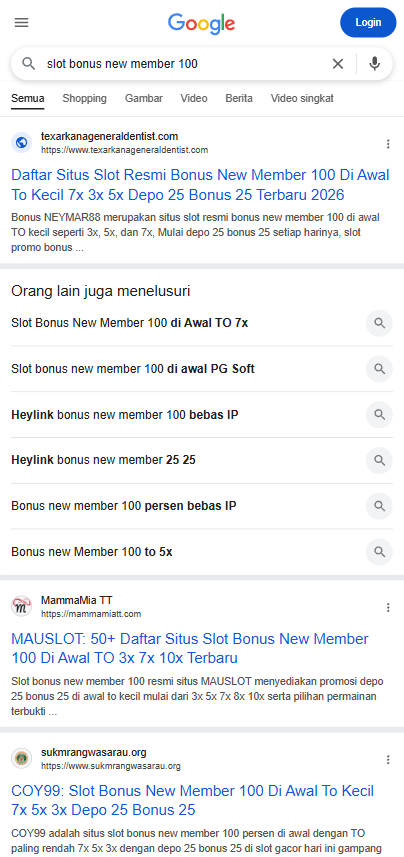
Task: Click Orang lain juga menelusuri heading
Action: click(101, 291)
